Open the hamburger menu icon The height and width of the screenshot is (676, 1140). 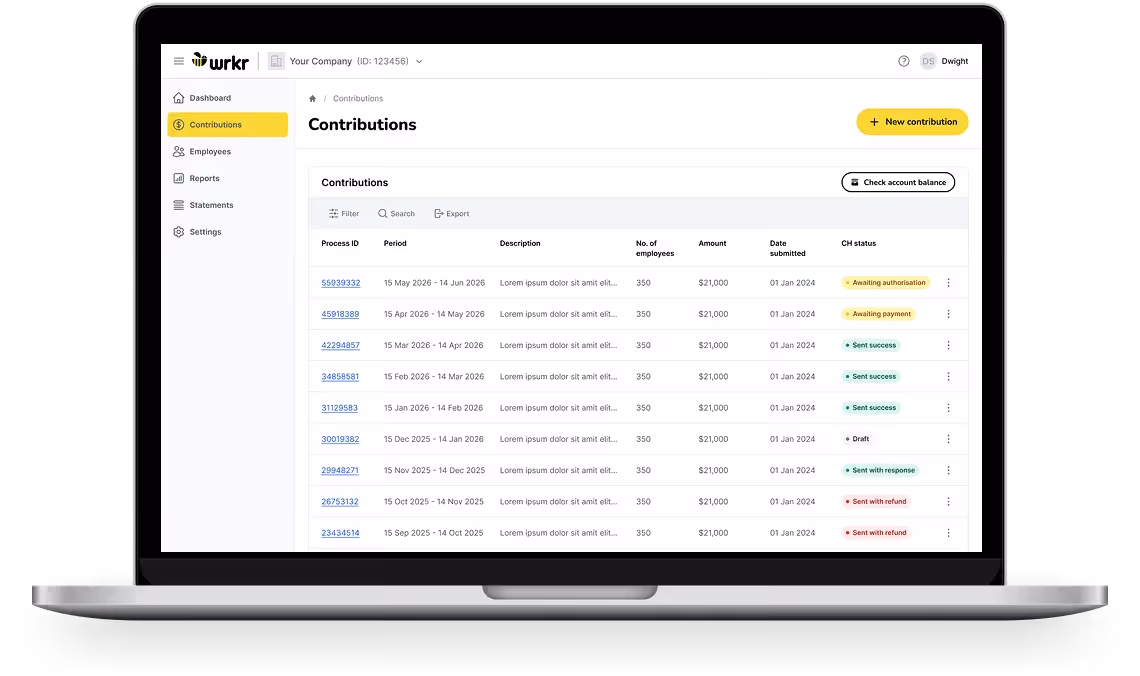pyautogui.click(x=178, y=61)
